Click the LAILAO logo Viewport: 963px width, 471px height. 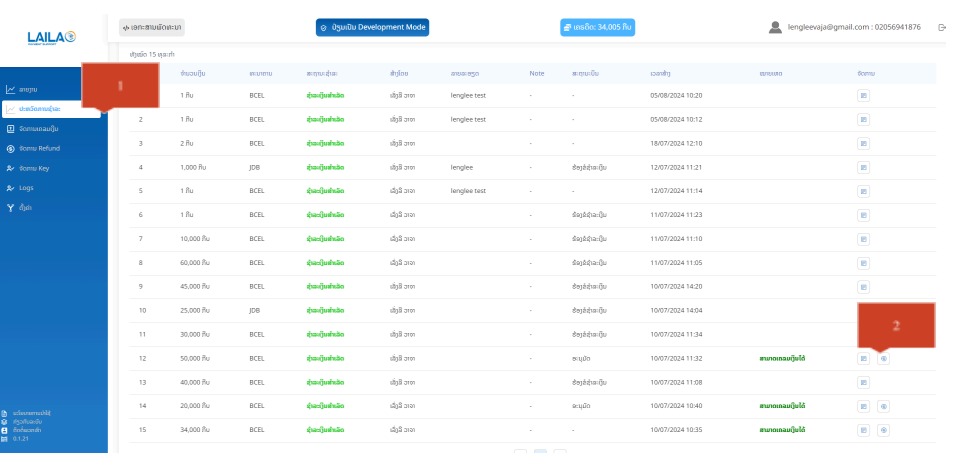(x=52, y=37)
